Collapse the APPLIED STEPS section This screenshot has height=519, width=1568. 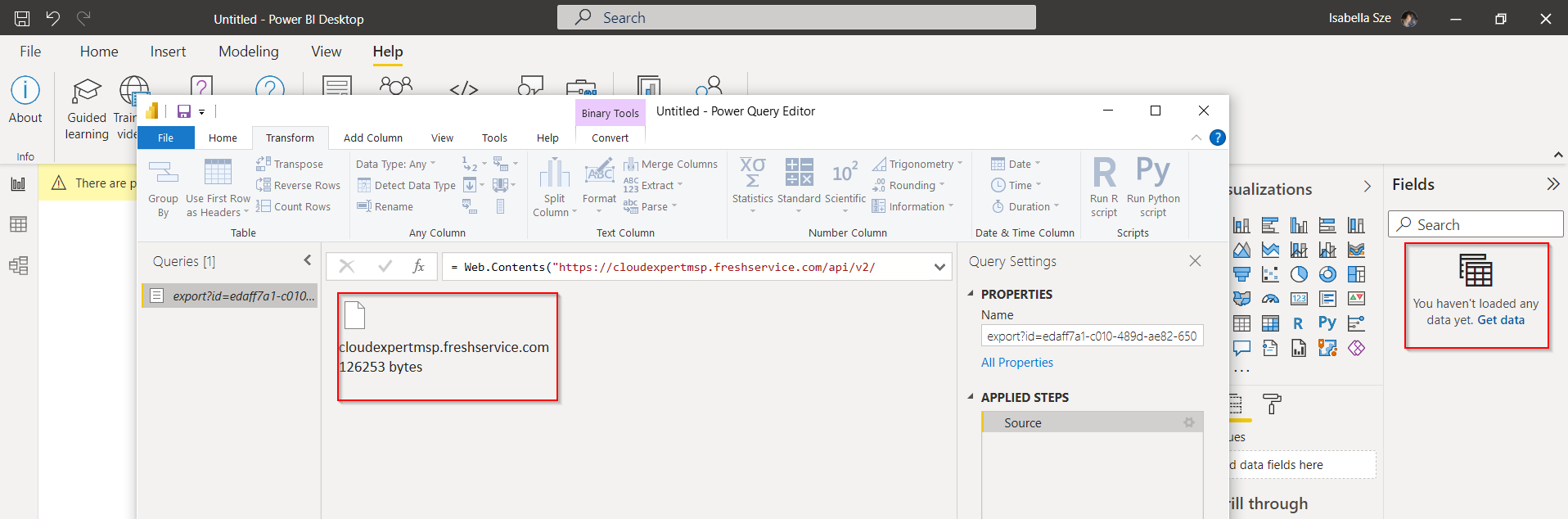point(971,396)
